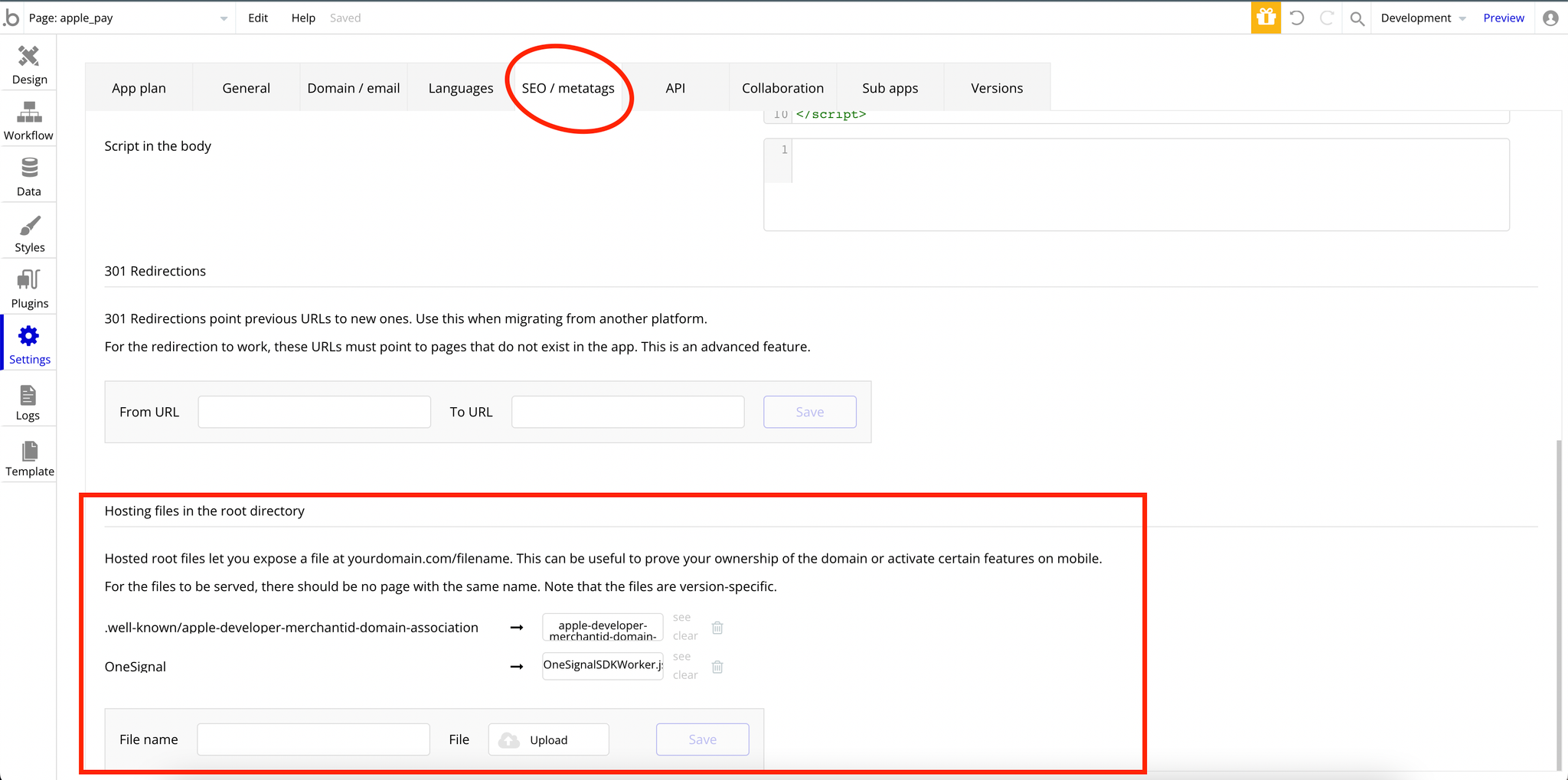This screenshot has width=1568, height=780.
Task: Save the hosted root file
Action: (703, 739)
